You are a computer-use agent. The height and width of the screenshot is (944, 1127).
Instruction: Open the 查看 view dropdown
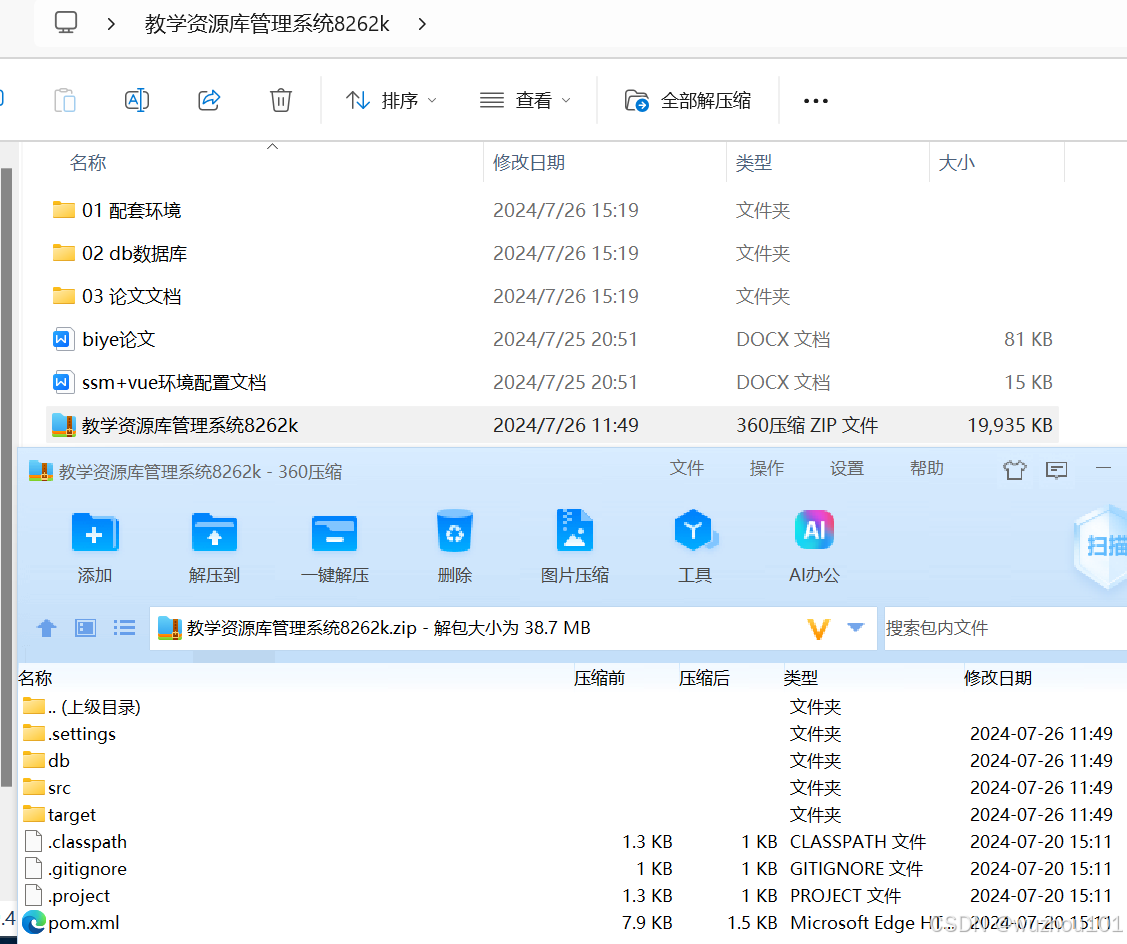(x=525, y=101)
